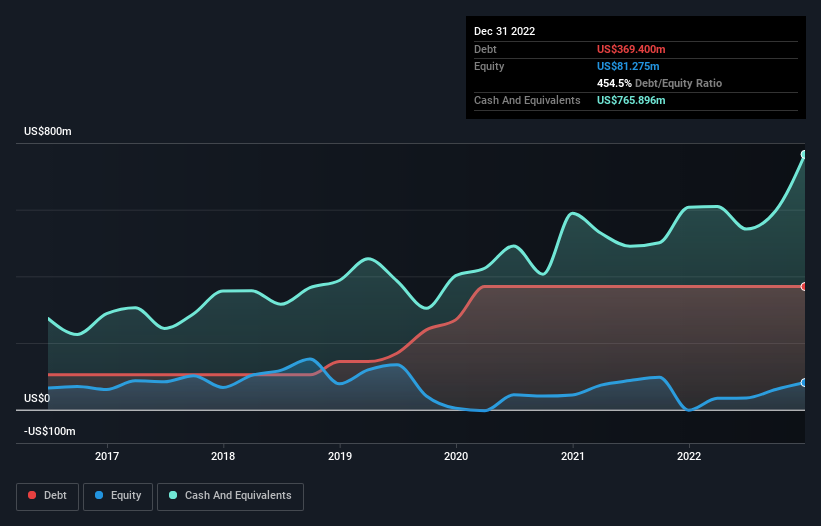Screen dimensions: 821x526
Task: Toggle the Equity series legend button
Action: (x=118, y=496)
